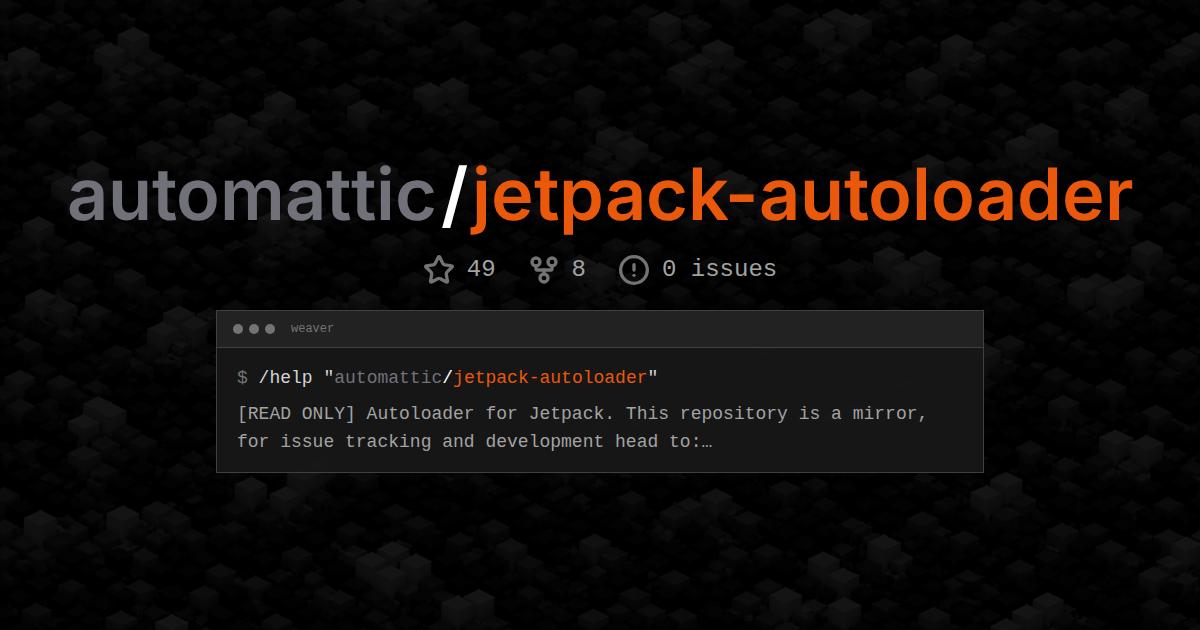Click the red terminal window dot

[237, 328]
